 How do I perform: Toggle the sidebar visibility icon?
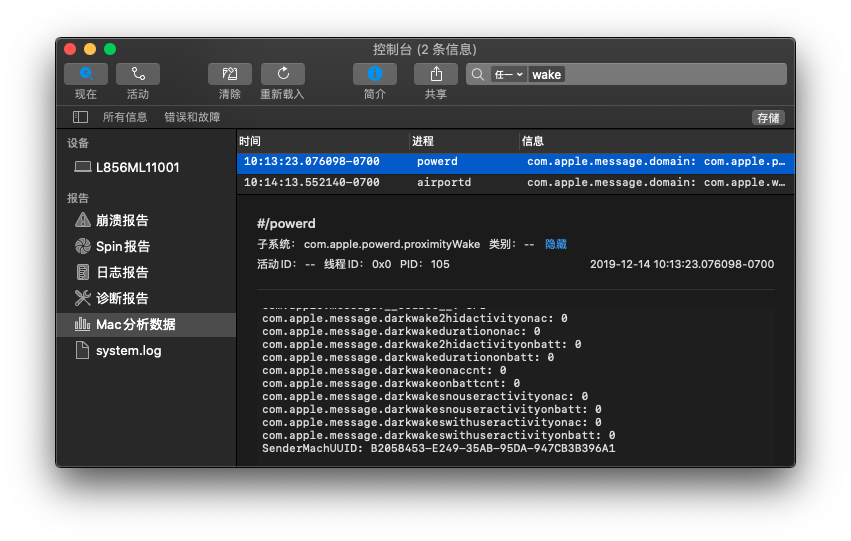tap(80, 117)
